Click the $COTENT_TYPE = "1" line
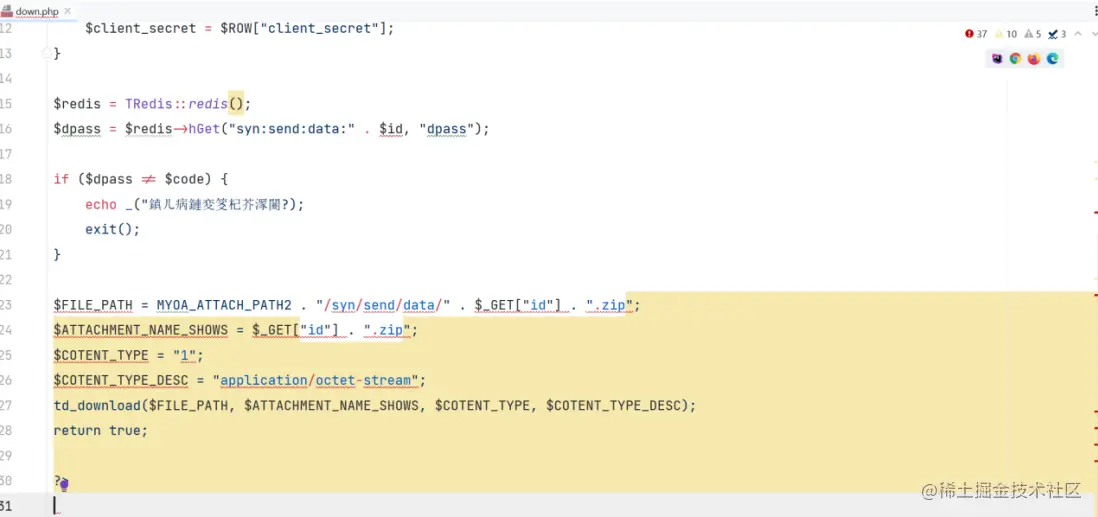The image size is (1098, 517). click(129, 355)
